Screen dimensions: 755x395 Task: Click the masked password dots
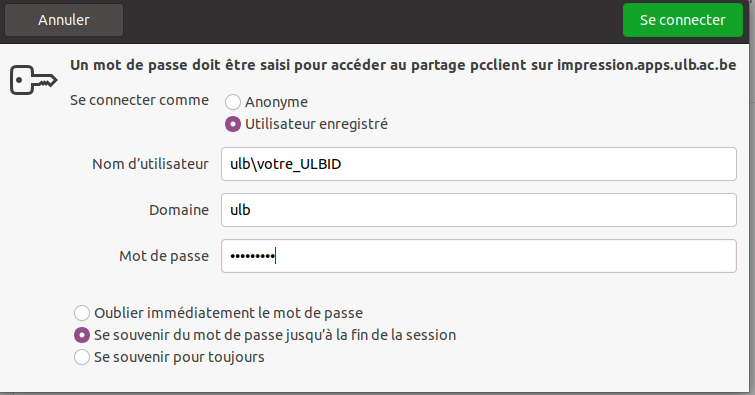point(252,256)
